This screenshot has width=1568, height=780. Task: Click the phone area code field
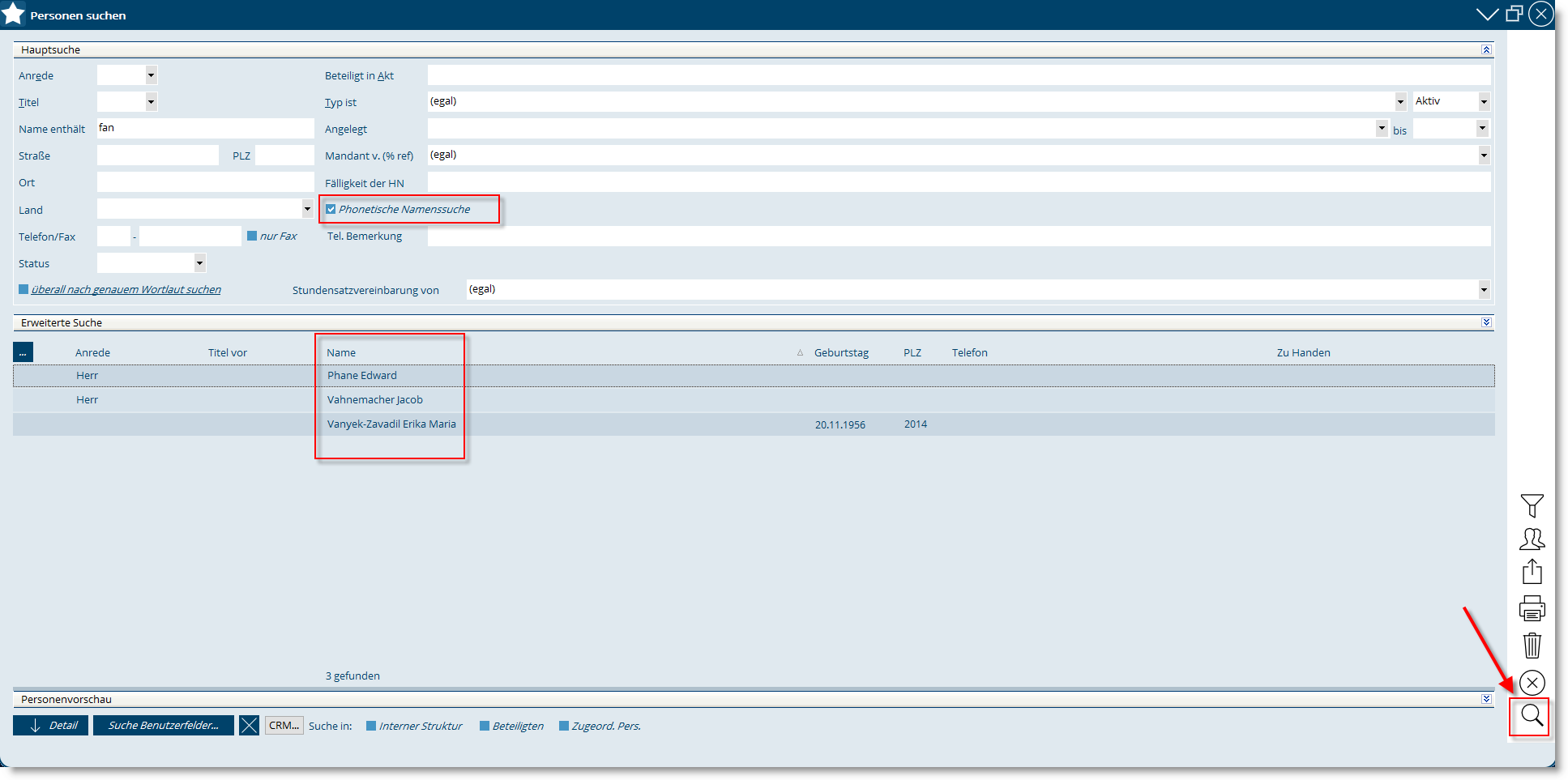tap(113, 236)
